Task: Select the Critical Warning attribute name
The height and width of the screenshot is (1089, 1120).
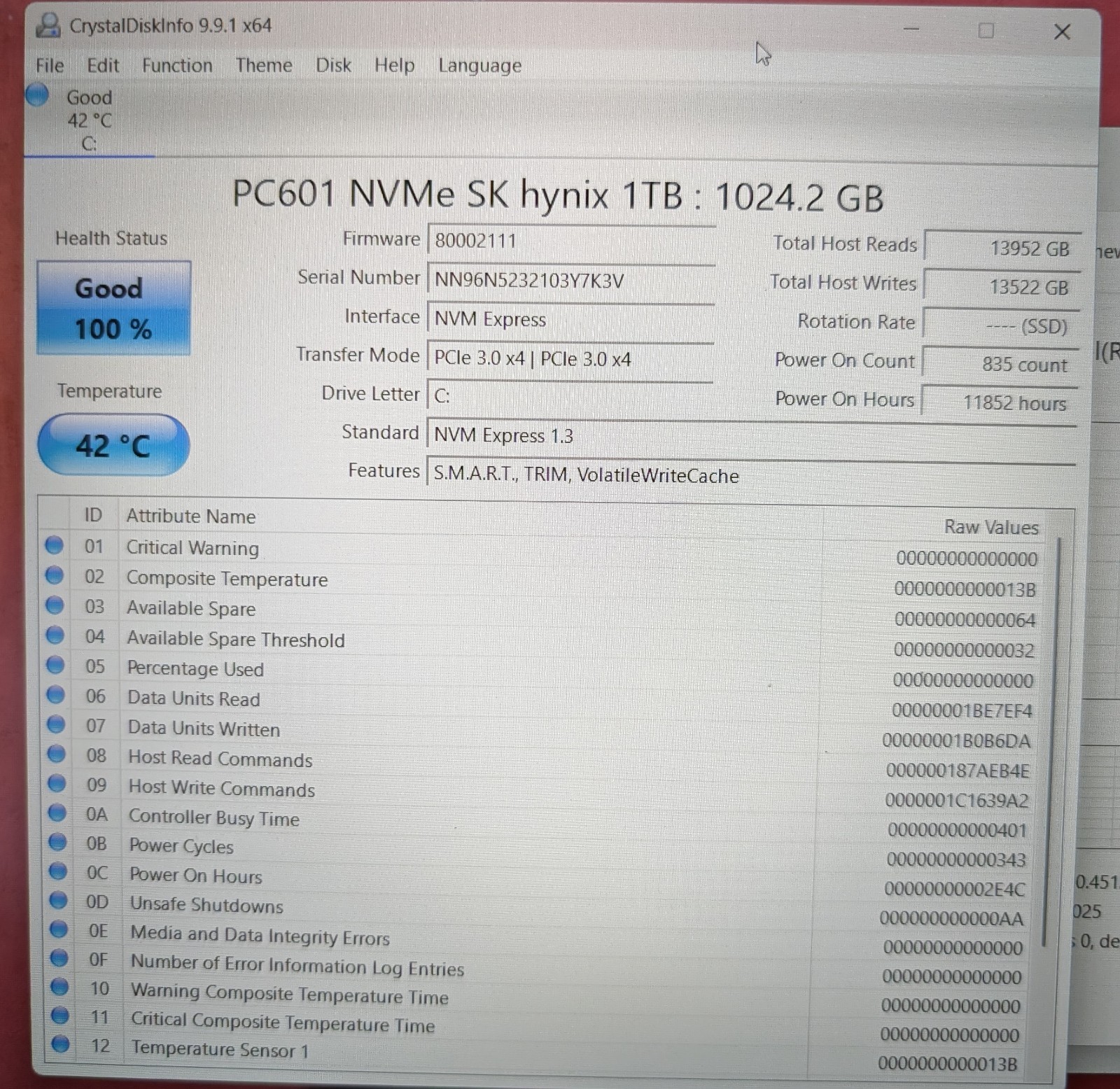Action: [192, 548]
